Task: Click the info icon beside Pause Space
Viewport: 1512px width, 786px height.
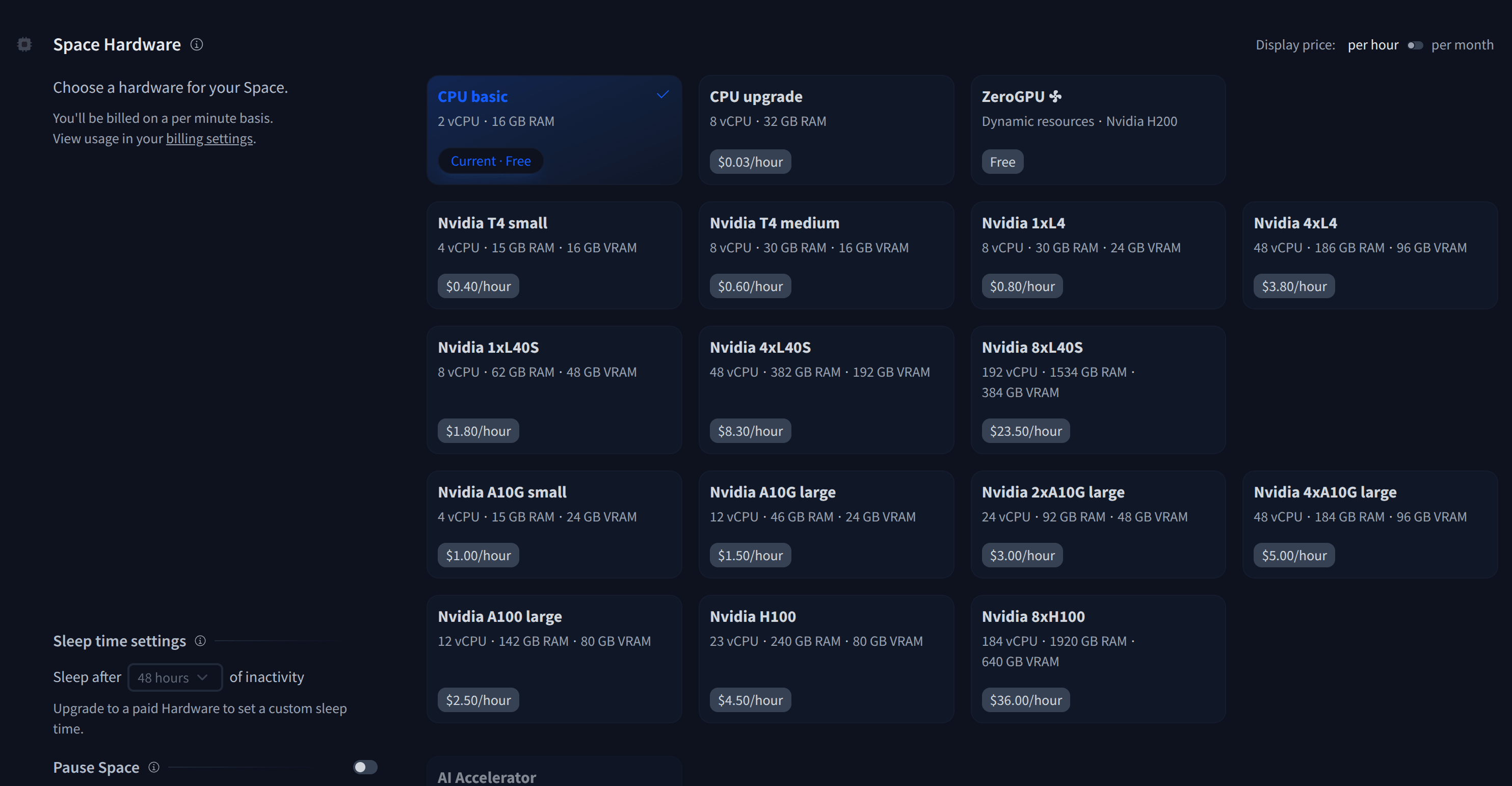Action: (154, 767)
